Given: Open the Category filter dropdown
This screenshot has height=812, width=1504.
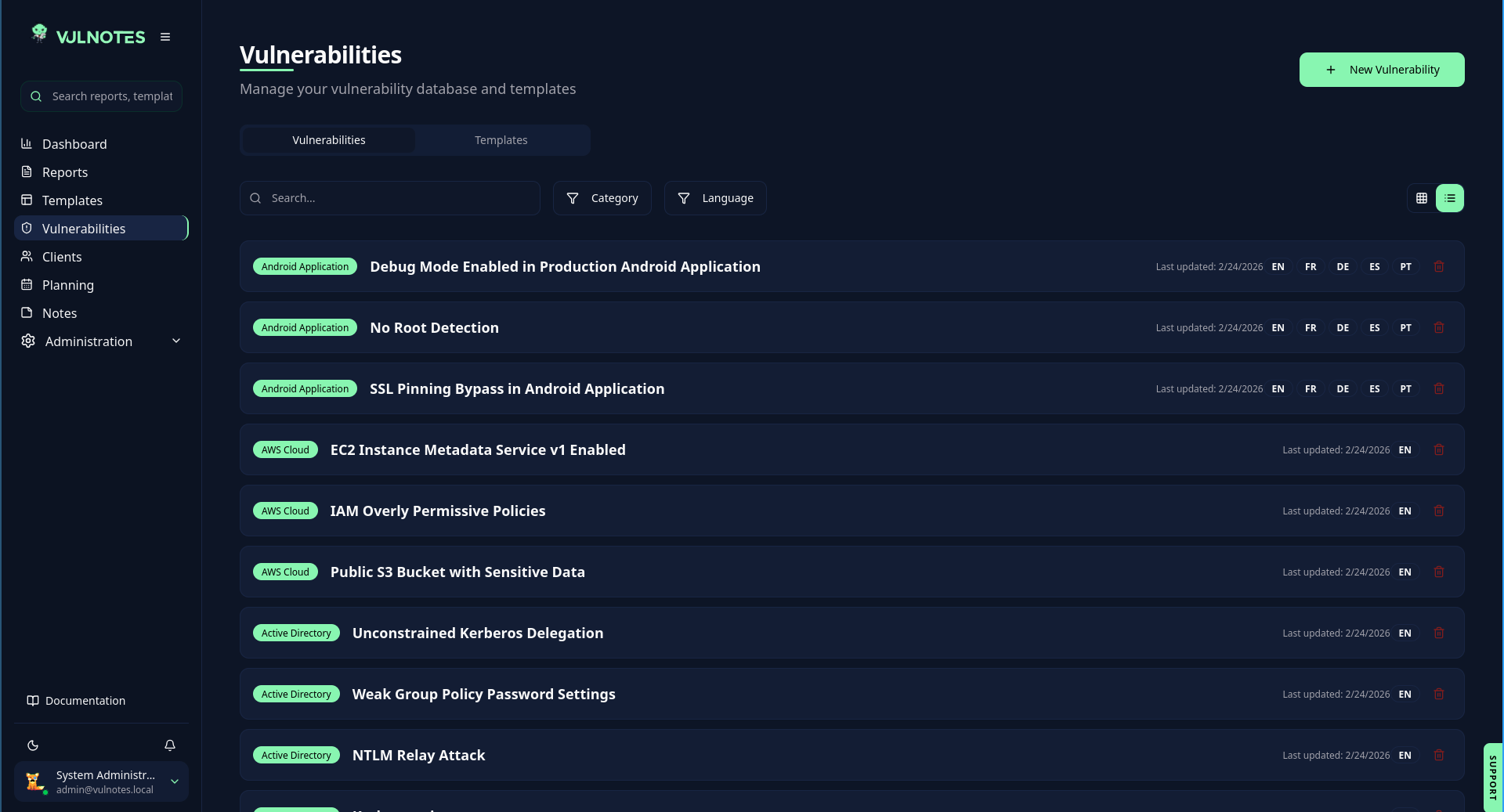Looking at the screenshot, I should click(602, 198).
